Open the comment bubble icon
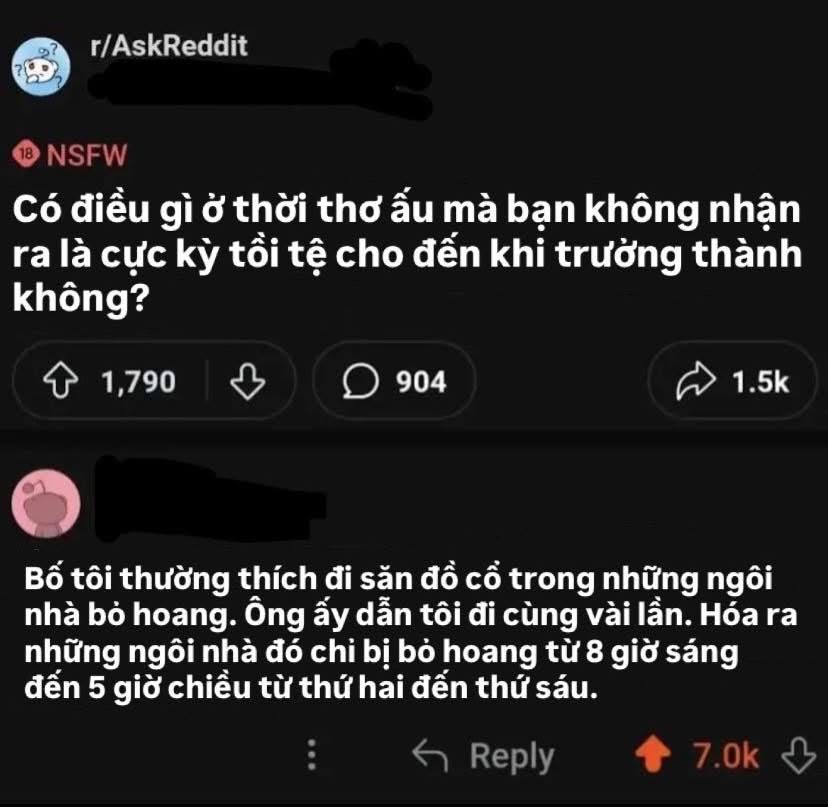 point(360,381)
